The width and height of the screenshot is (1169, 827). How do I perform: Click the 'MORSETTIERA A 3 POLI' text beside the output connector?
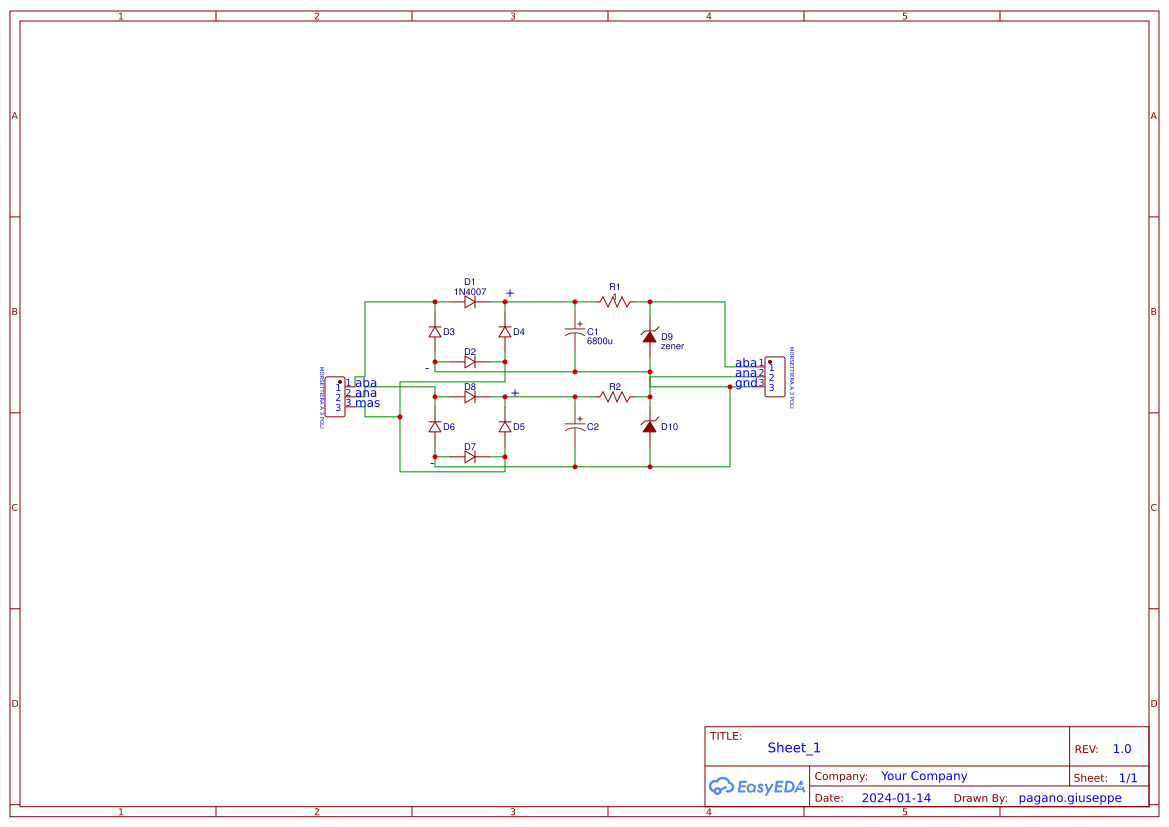792,377
